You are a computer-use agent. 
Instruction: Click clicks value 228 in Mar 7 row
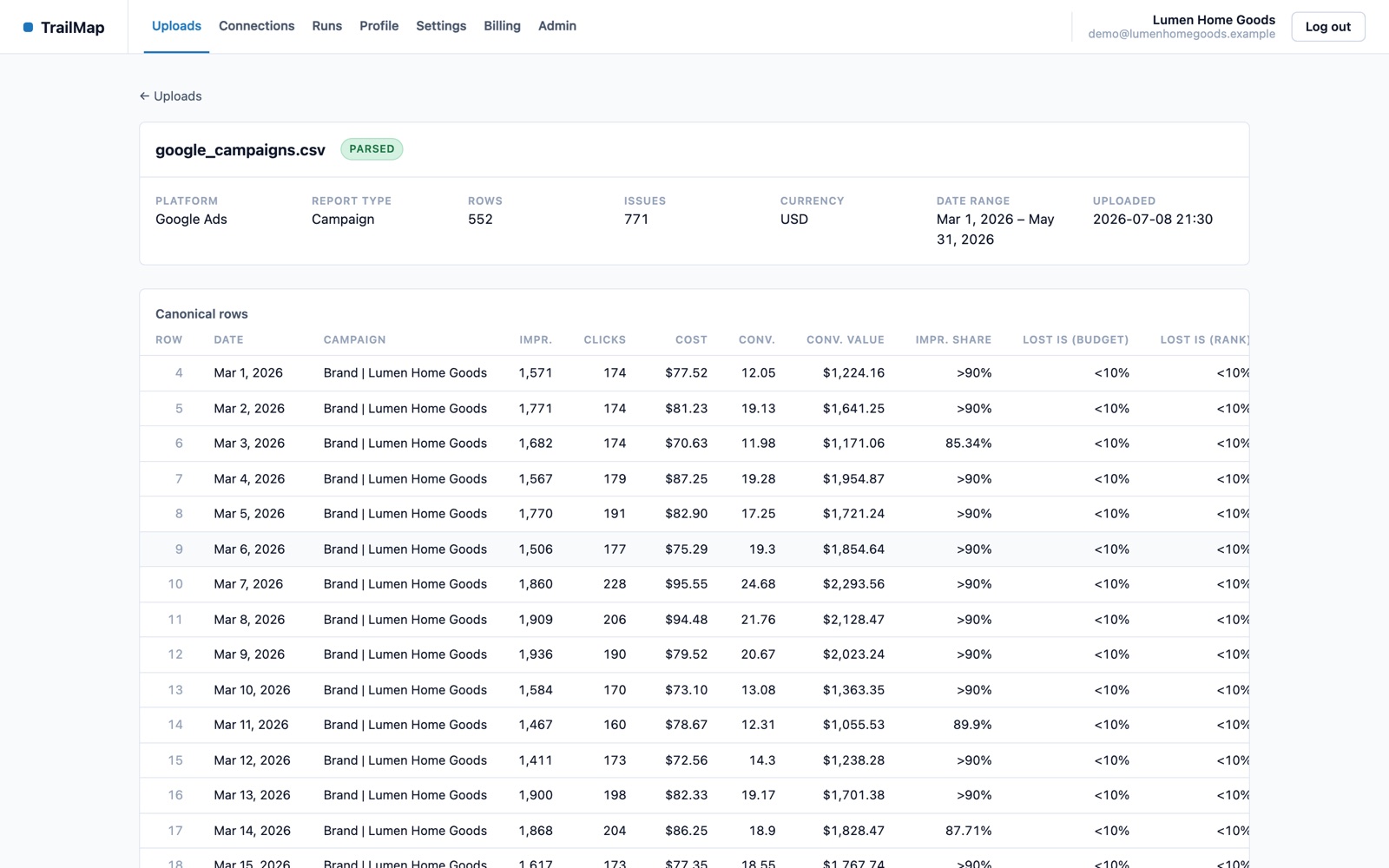[x=615, y=584]
